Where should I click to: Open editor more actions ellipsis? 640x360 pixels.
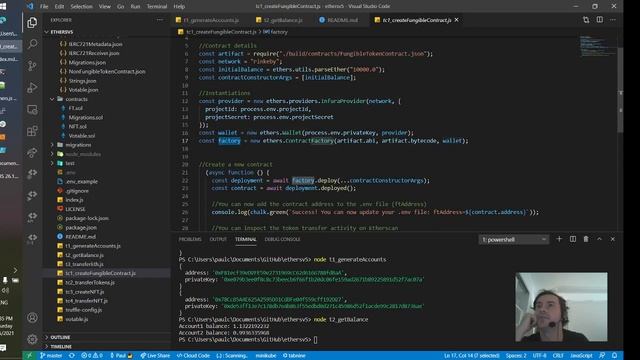(613, 20)
